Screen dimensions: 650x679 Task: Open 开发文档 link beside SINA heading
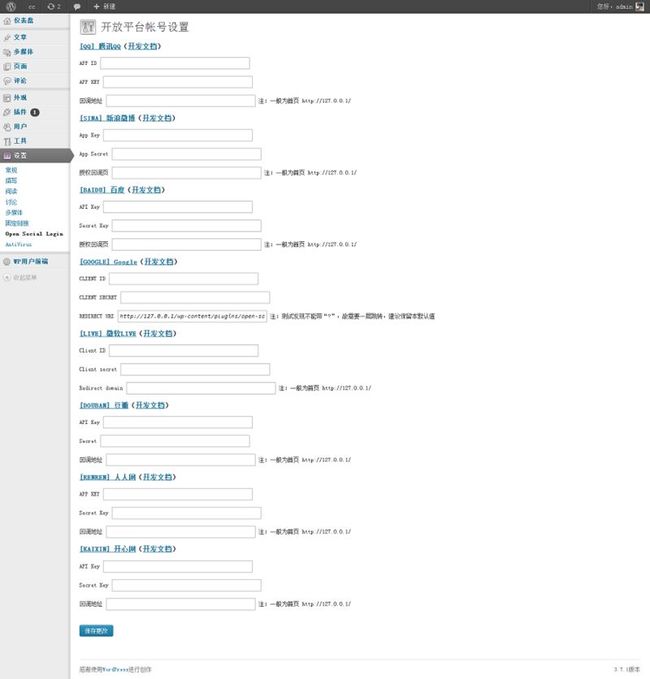click(157, 118)
